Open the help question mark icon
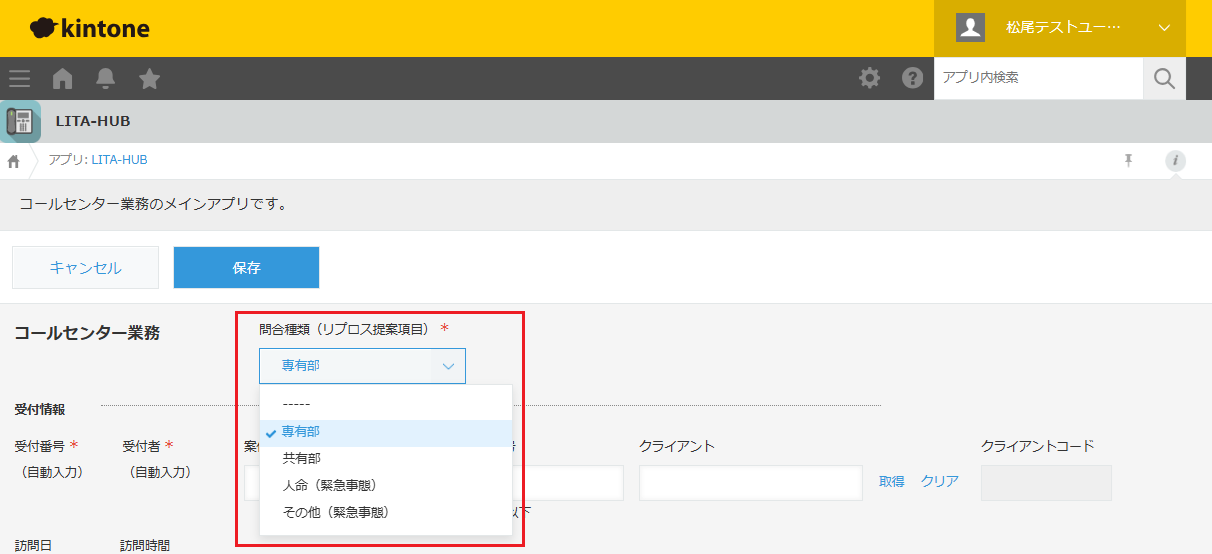The height and width of the screenshot is (554, 1212). coord(912,78)
